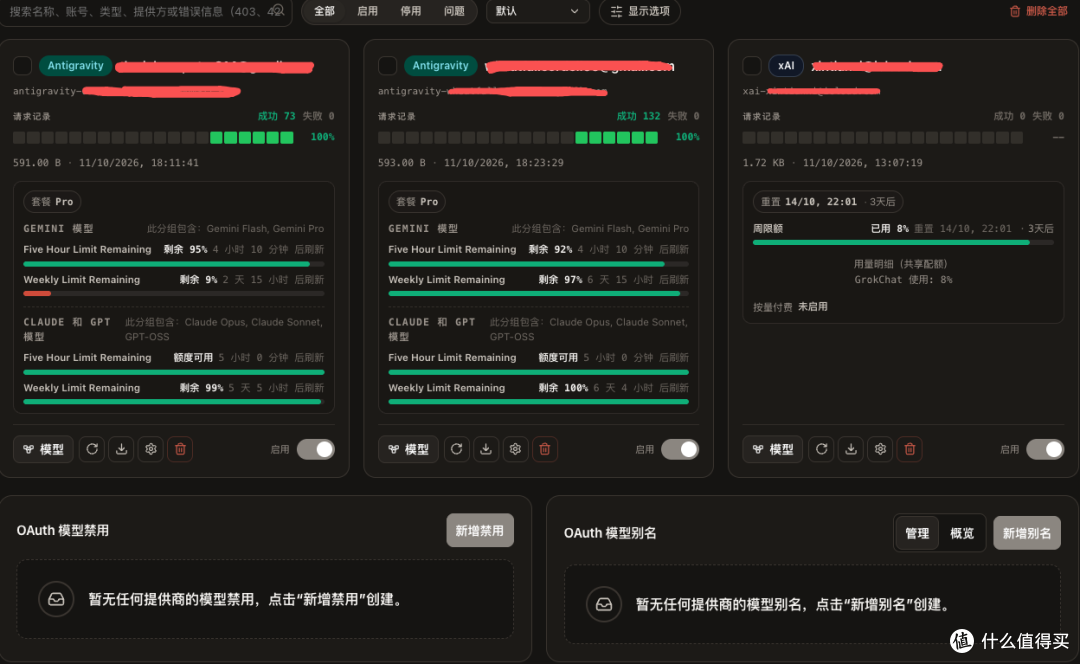Viewport: 1080px width, 664px height.
Task: Select the 概览 tab in OAuth 模型别名
Action: tap(962, 533)
